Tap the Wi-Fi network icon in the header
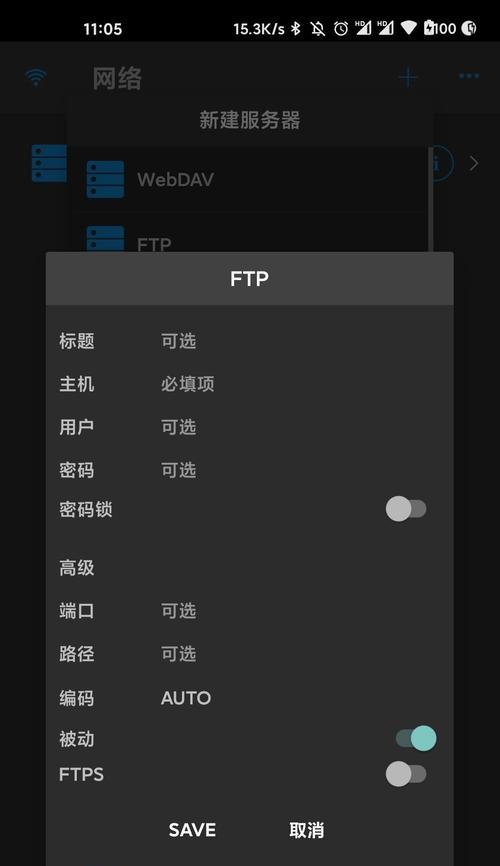The height and width of the screenshot is (866, 500). pyautogui.click(x=36, y=77)
